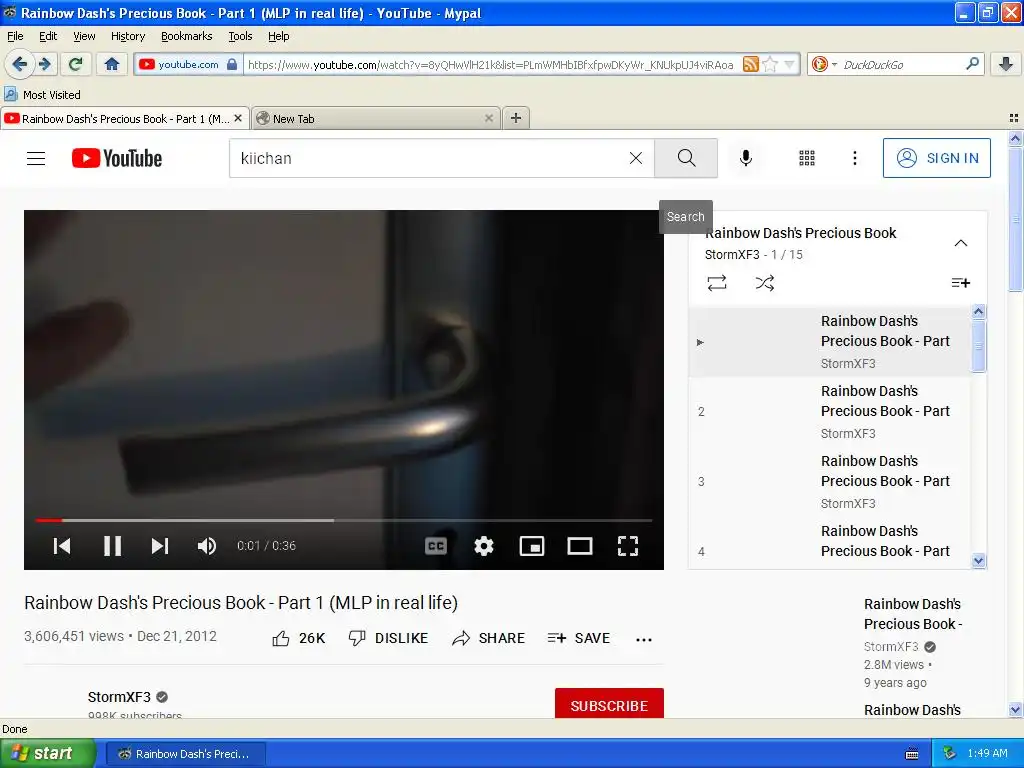This screenshot has height=768, width=1024.
Task: Open the address bar history dropdown
Action: point(790,64)
